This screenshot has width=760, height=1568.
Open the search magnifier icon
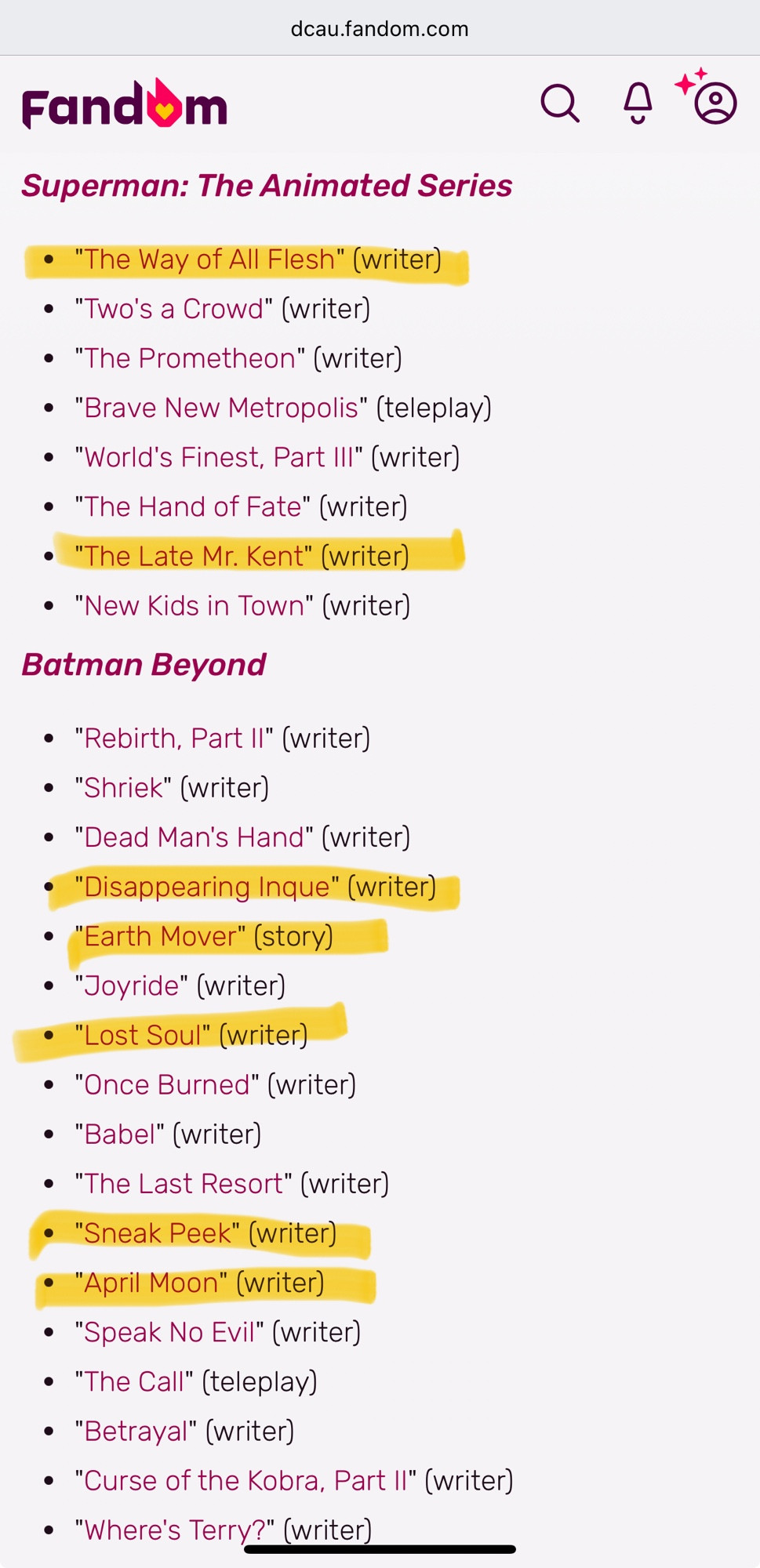click(560, 103)
